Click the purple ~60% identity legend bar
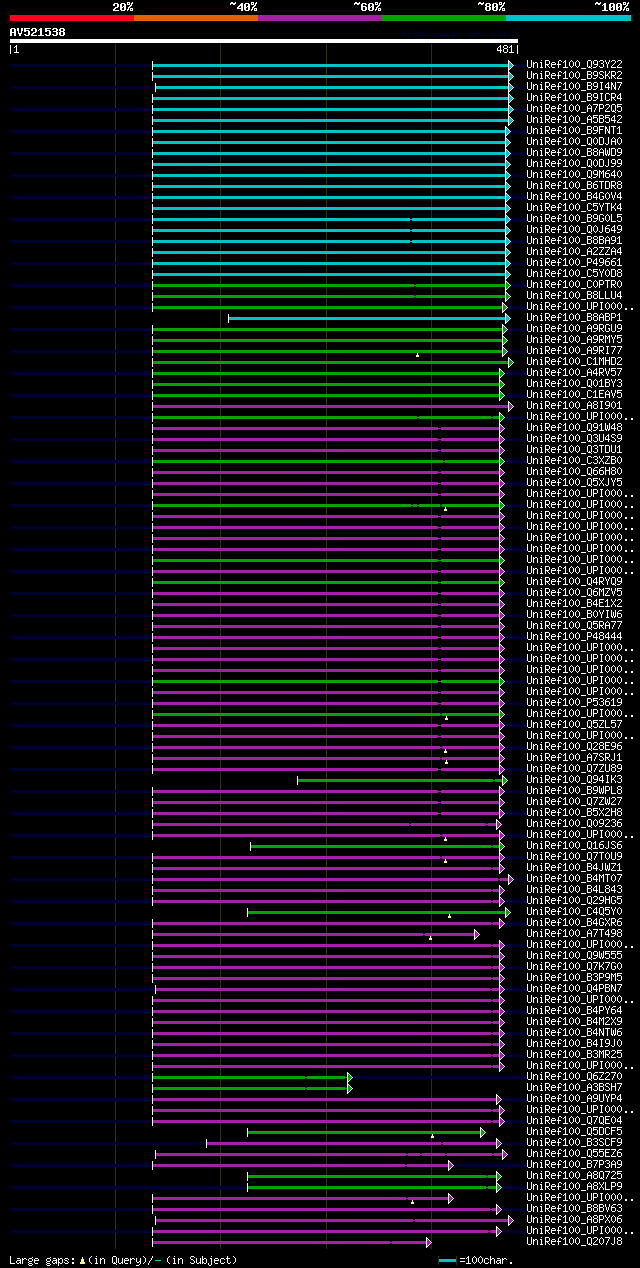The width and height of the screenshot is (640, 1268). tap(319, 18)
